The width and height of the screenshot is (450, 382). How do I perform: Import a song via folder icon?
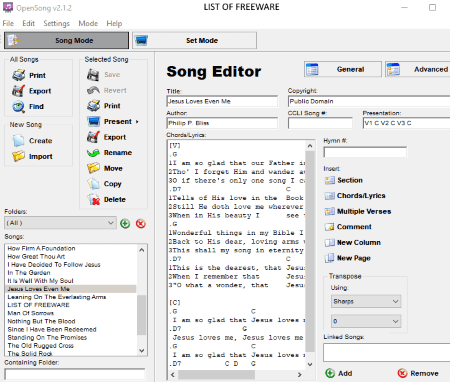[19, 156]
